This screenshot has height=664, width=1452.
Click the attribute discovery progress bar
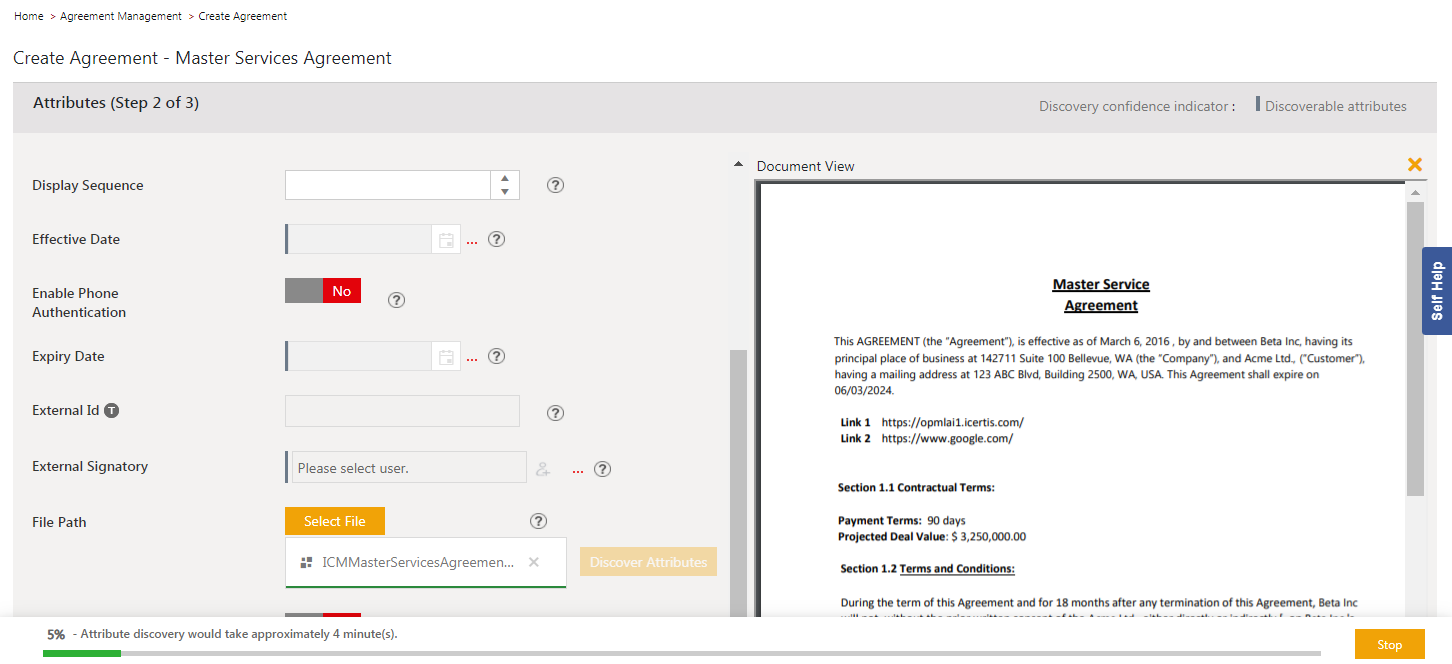point(681,654)
